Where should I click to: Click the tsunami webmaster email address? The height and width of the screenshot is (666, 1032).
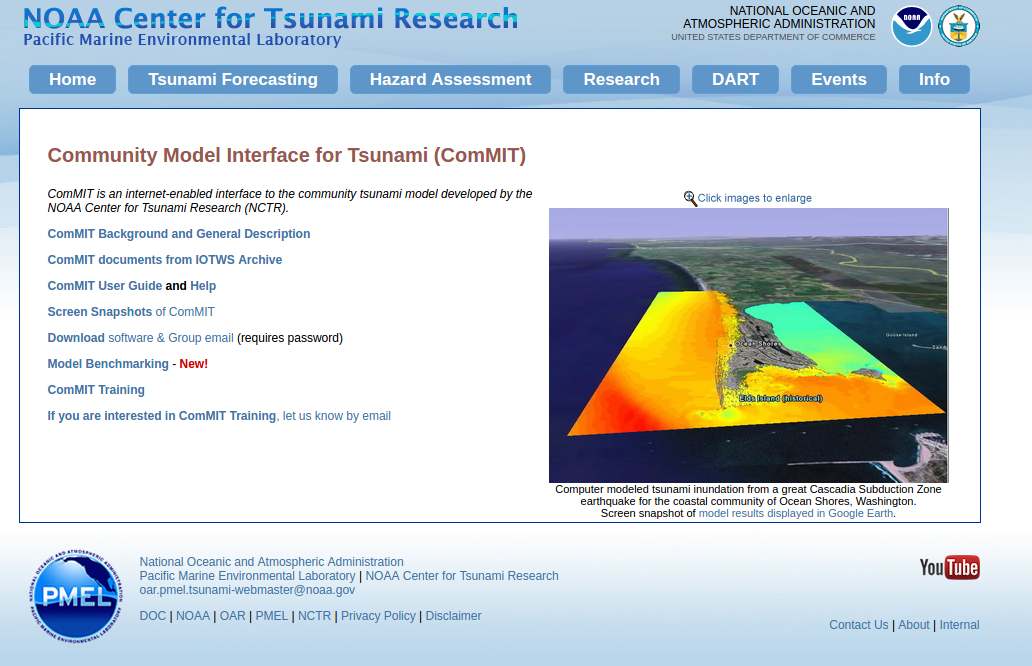click(x=247, y=590)
